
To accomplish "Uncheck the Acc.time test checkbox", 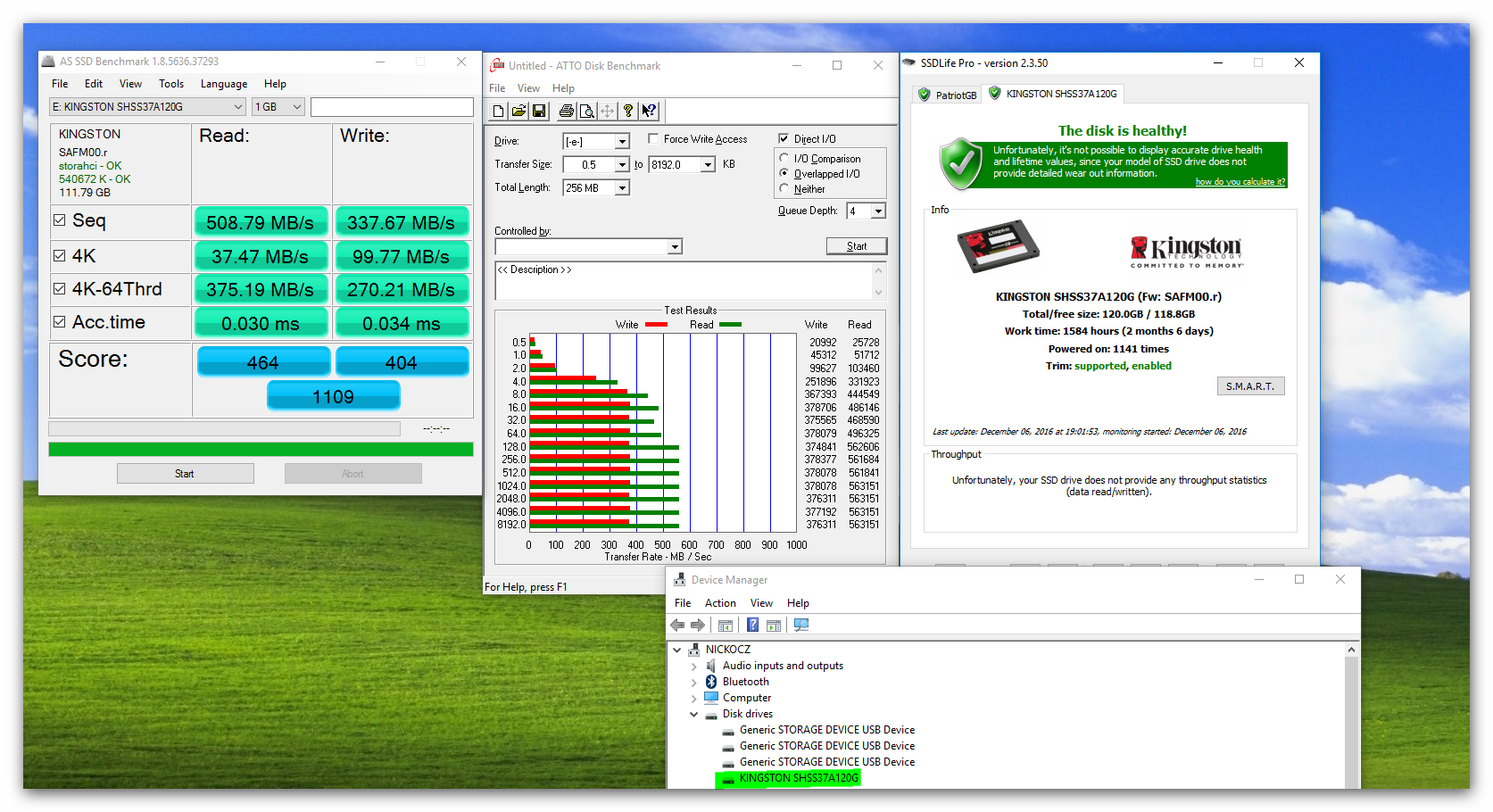I will 60,322.
